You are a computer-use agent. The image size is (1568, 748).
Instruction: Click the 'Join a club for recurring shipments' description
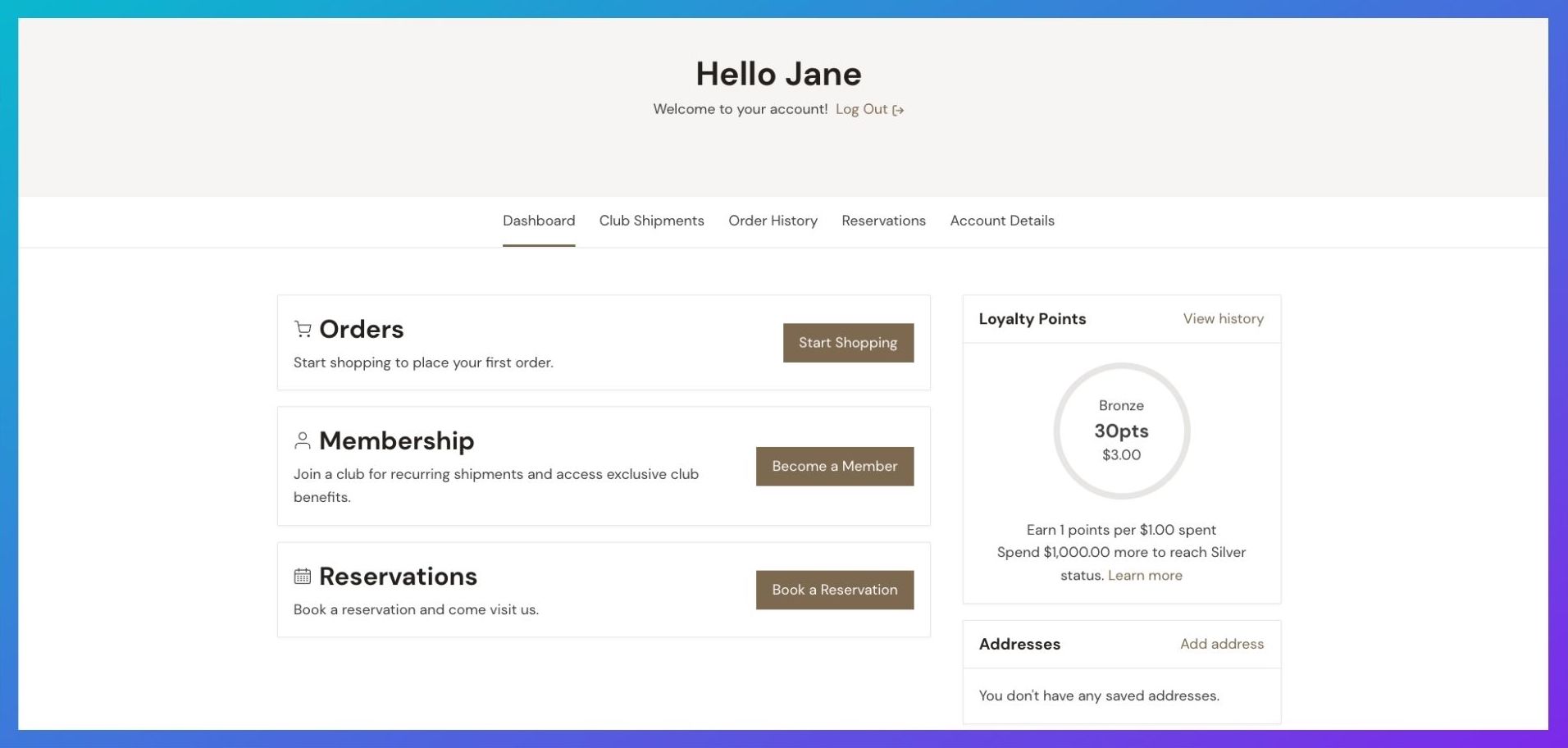click(496, 486)
